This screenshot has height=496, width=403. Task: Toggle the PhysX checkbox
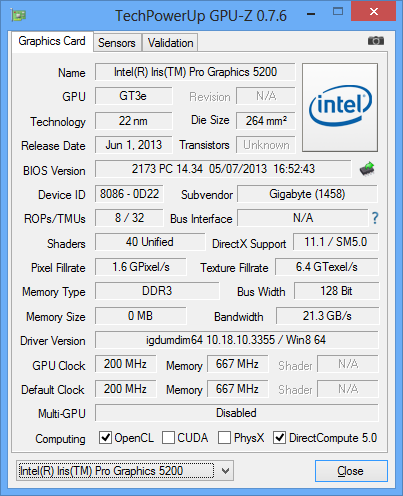tap(224, 437)
